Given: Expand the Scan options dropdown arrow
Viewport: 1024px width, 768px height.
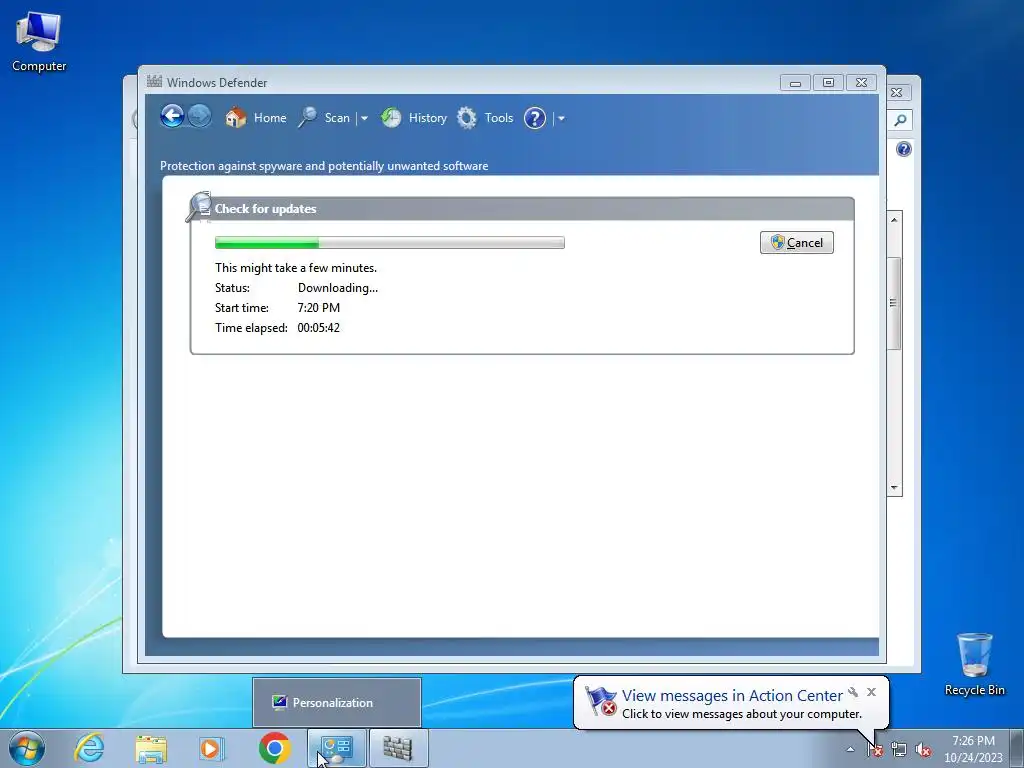Looking at the screenshot, I should (364, 119).
